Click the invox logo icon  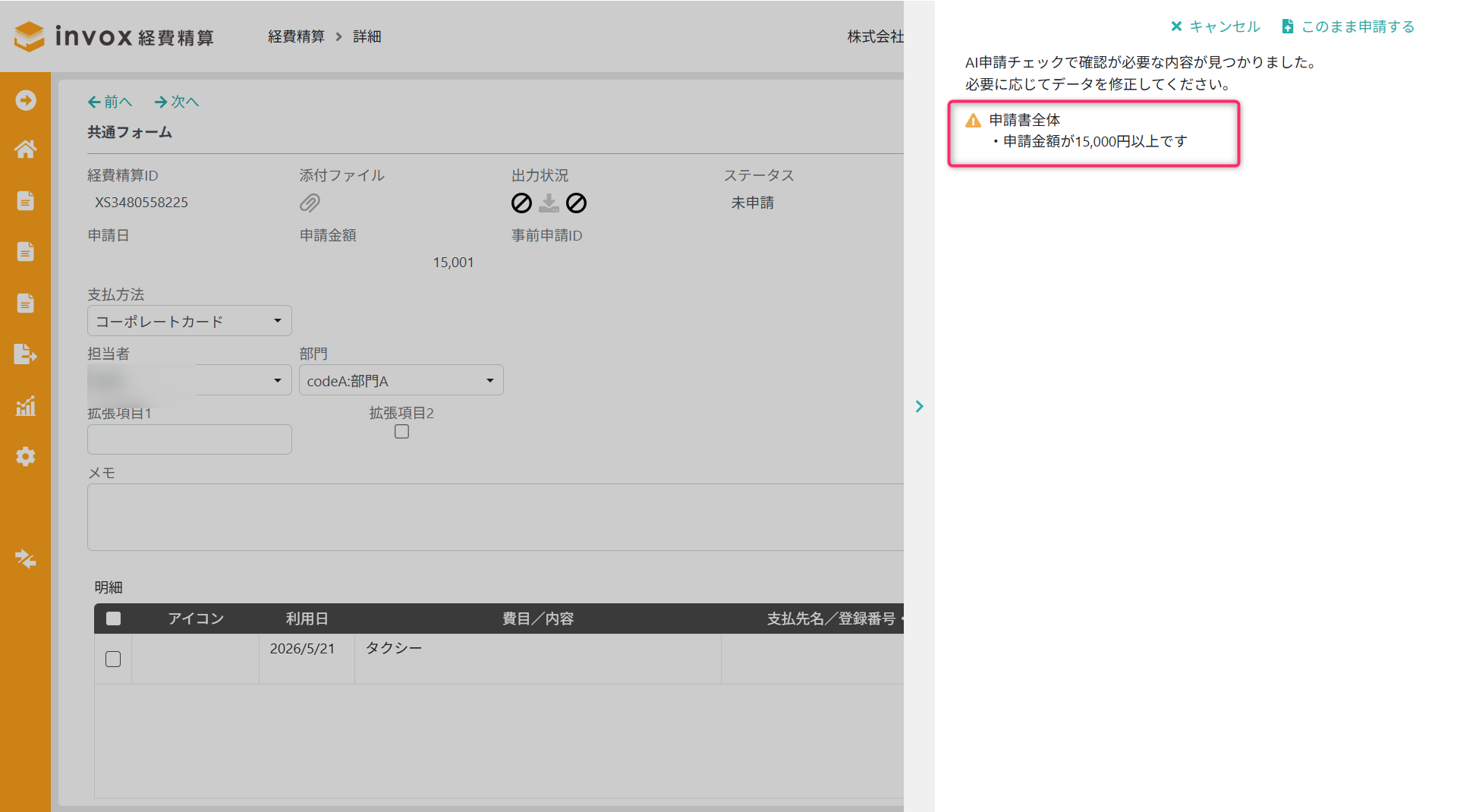point(30,36)
